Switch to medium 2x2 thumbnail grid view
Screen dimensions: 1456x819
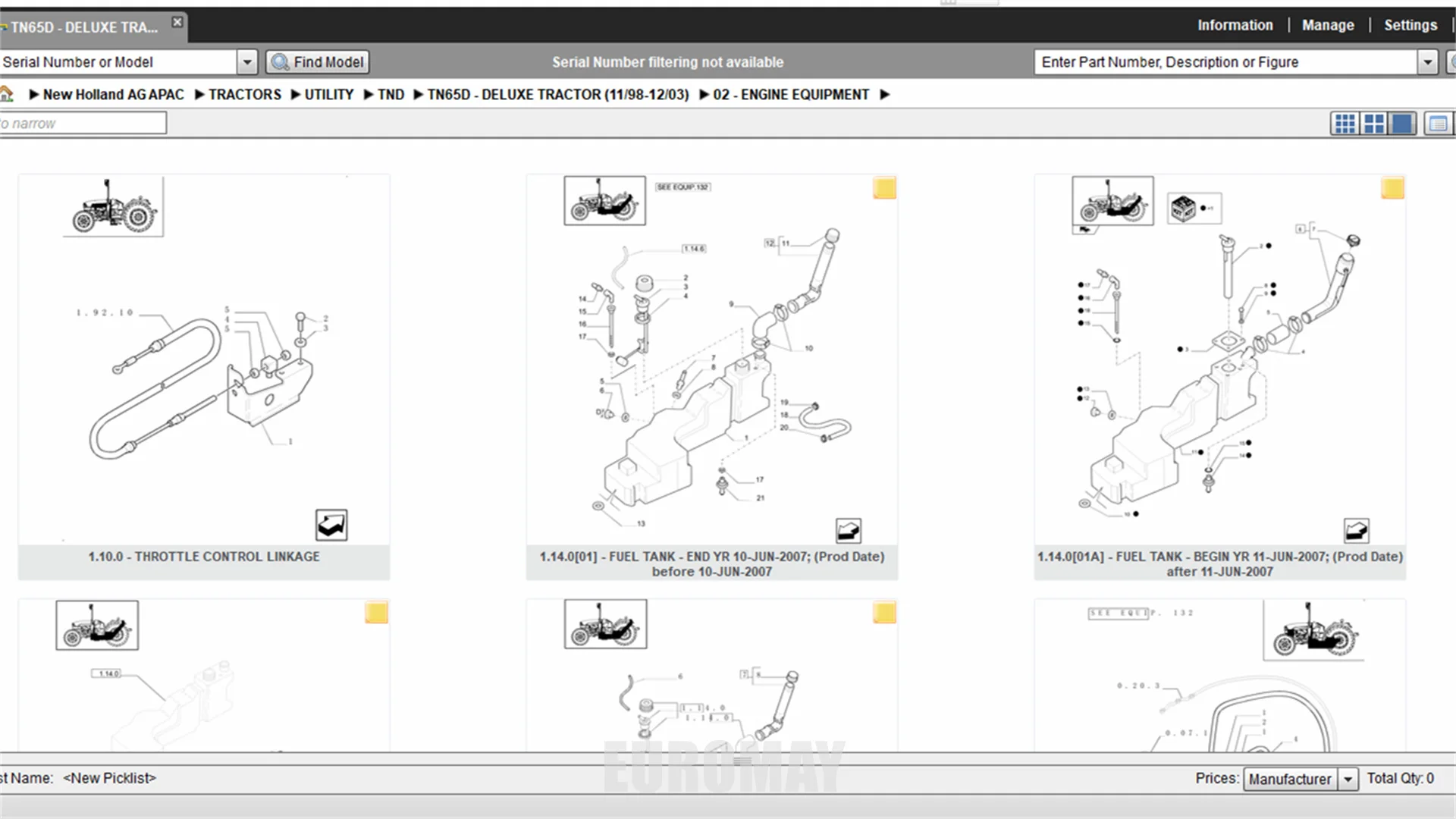point(1373,124)
